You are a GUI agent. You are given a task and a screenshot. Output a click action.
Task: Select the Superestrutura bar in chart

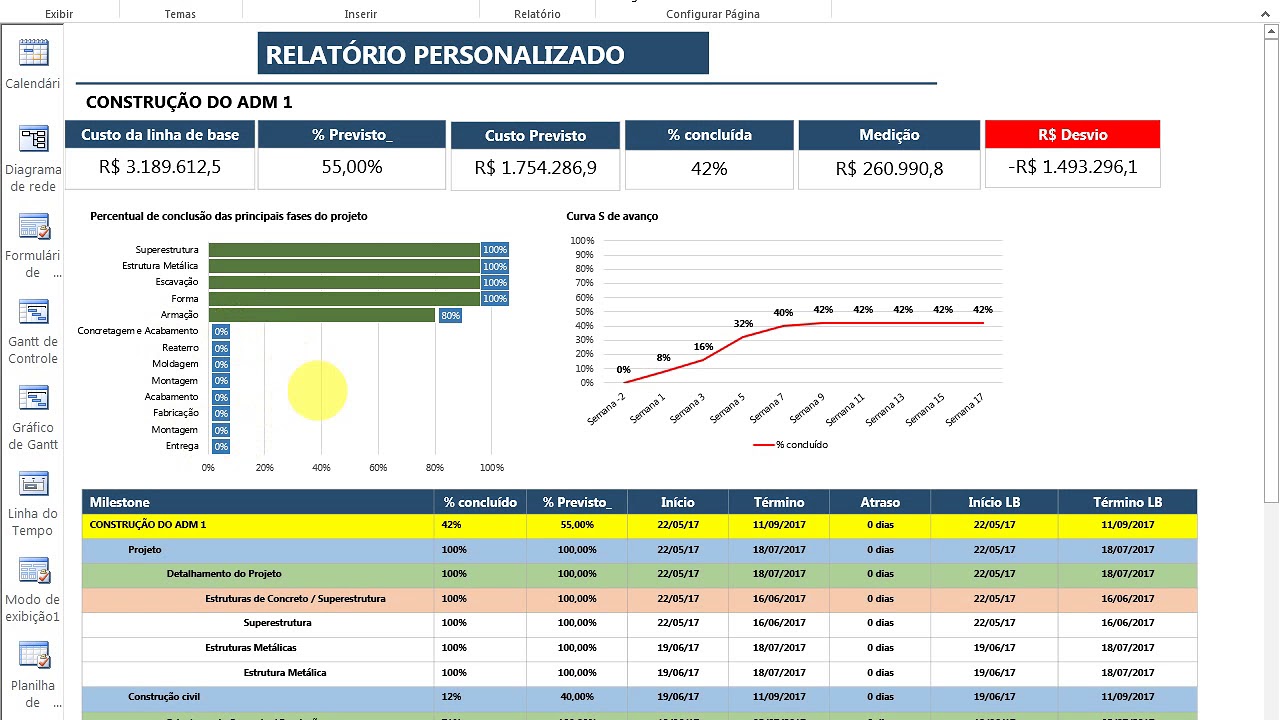[344, 250]
